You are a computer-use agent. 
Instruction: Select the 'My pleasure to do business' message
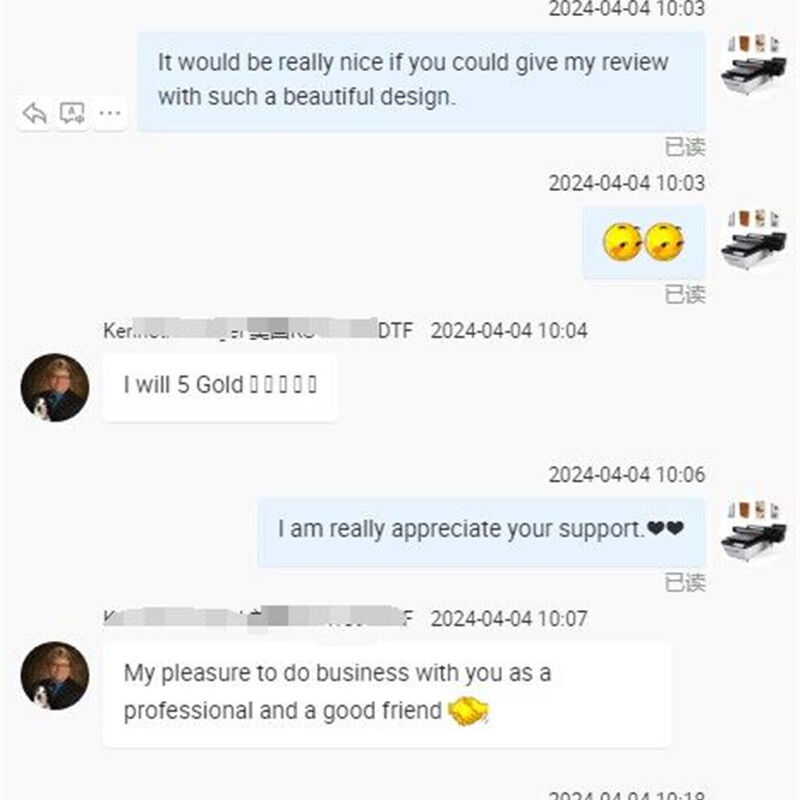coord(387,695)
